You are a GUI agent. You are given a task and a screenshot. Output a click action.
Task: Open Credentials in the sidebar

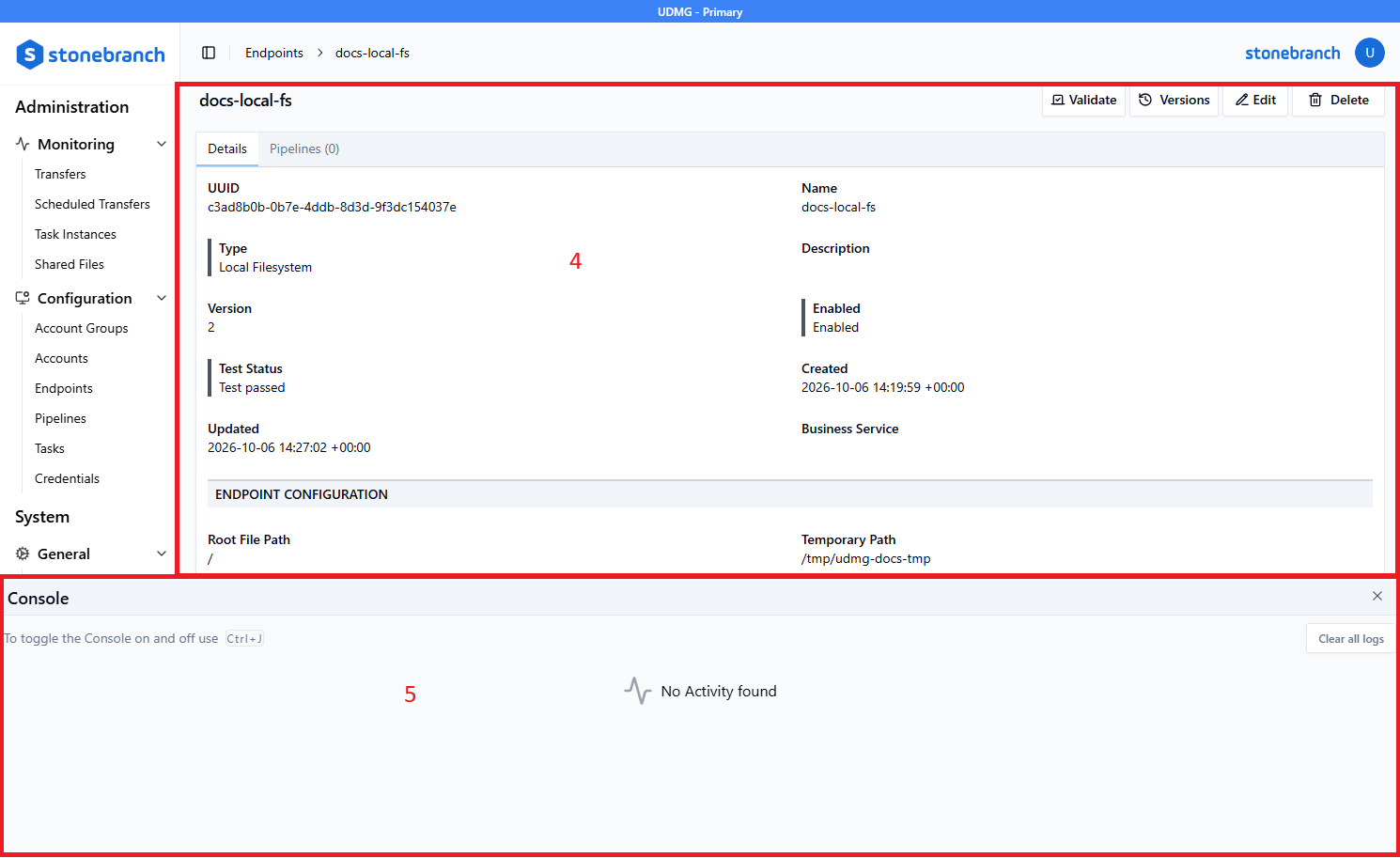[x=67, y=478]
